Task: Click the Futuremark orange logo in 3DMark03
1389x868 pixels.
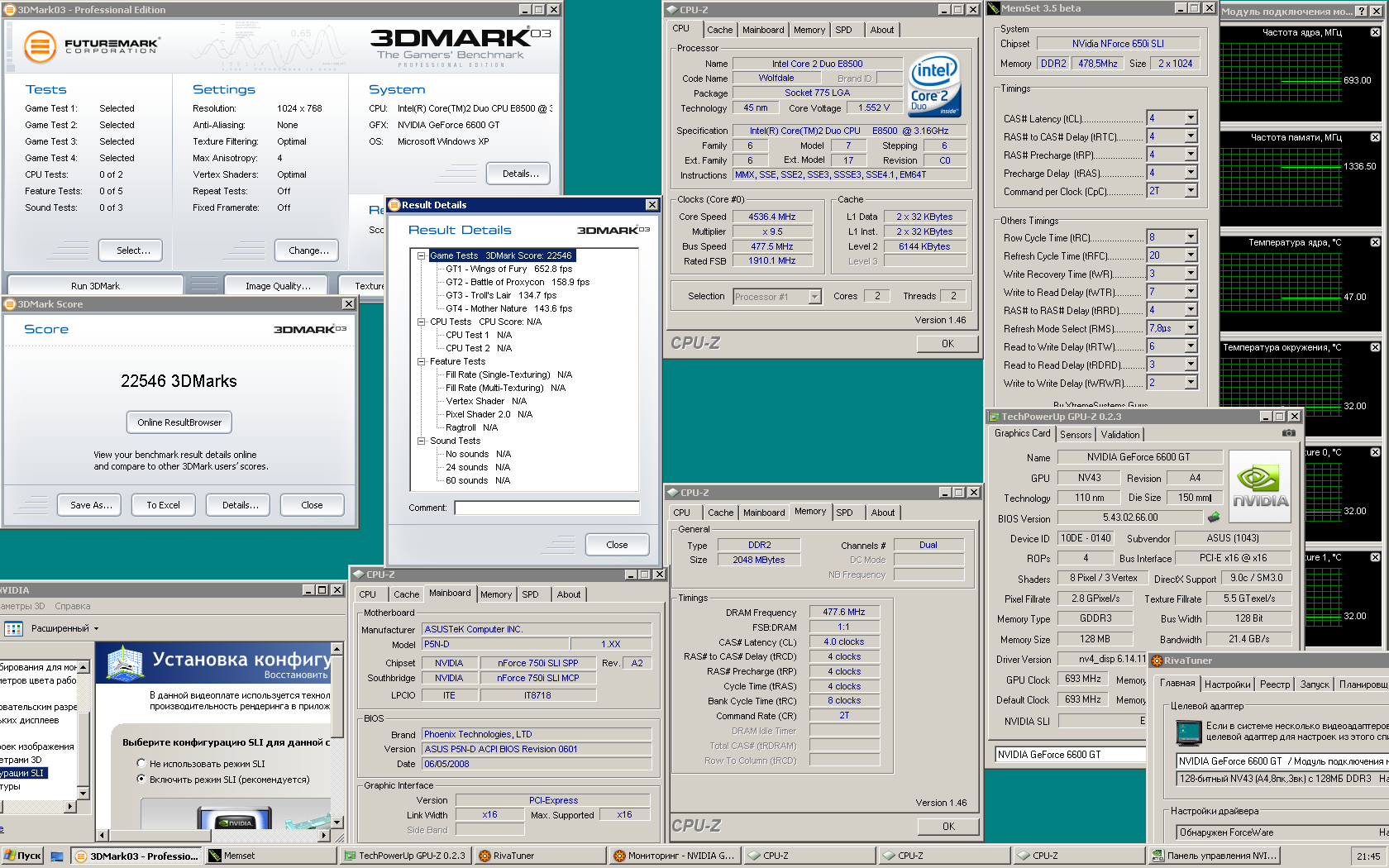Action: pos(40,46)
